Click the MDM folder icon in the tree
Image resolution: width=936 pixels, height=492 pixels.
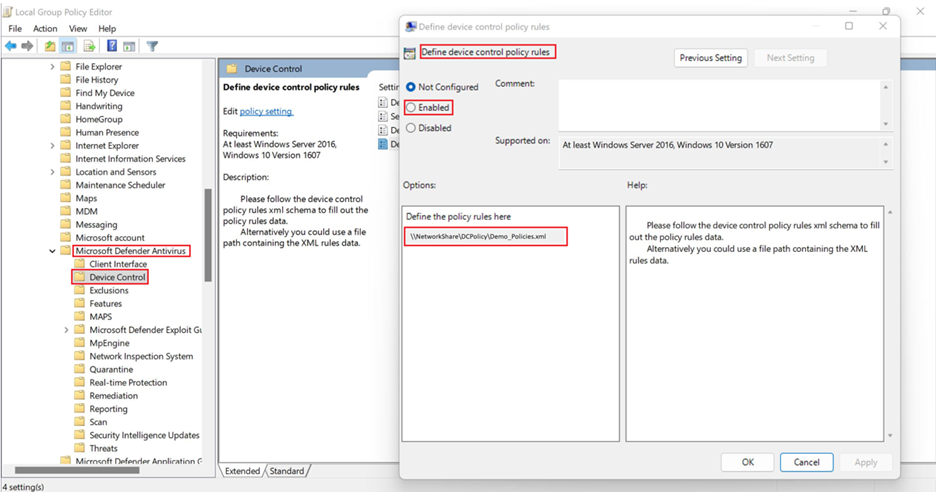[66, 211]
